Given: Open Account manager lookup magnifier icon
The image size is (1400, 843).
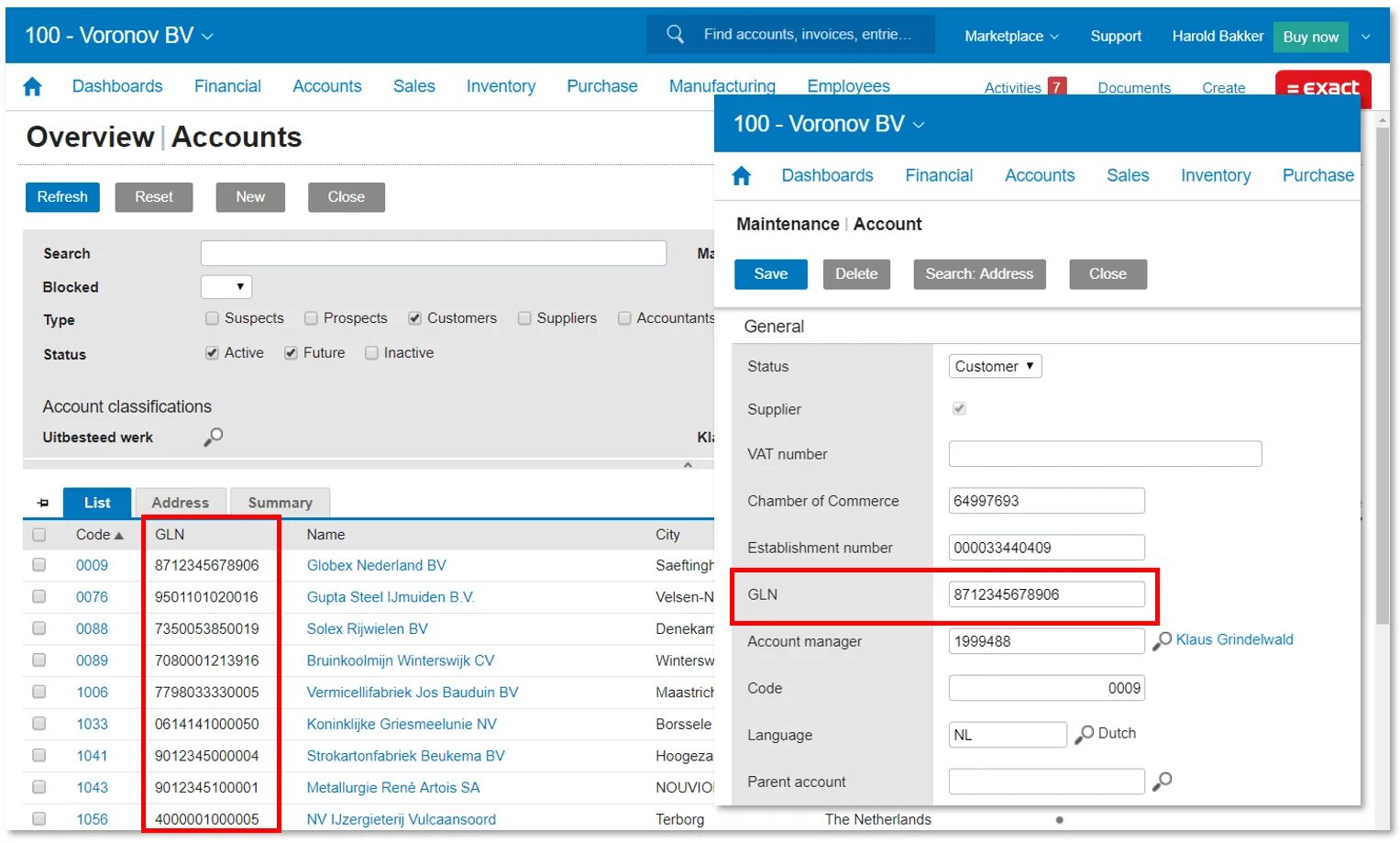Looking at the screenshot, I should tap(1162, 640).
